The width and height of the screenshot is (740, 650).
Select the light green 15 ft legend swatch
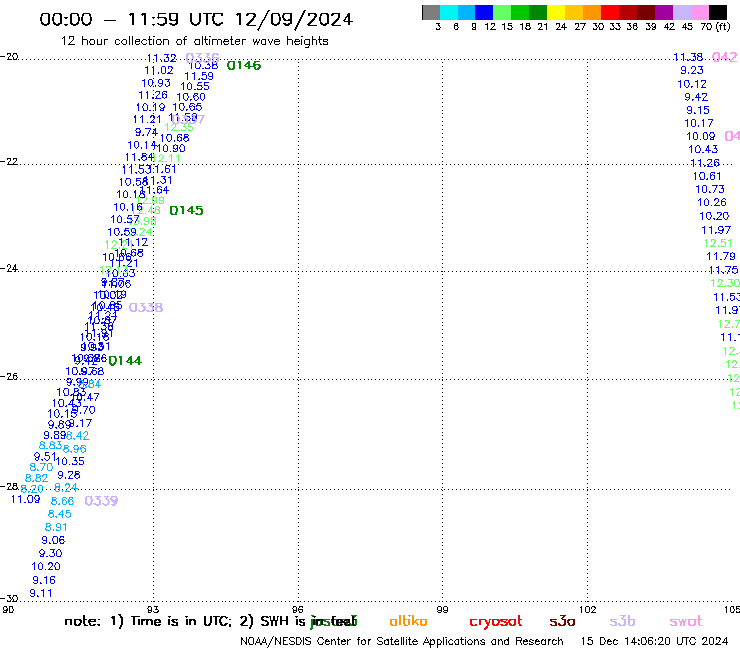502,12
